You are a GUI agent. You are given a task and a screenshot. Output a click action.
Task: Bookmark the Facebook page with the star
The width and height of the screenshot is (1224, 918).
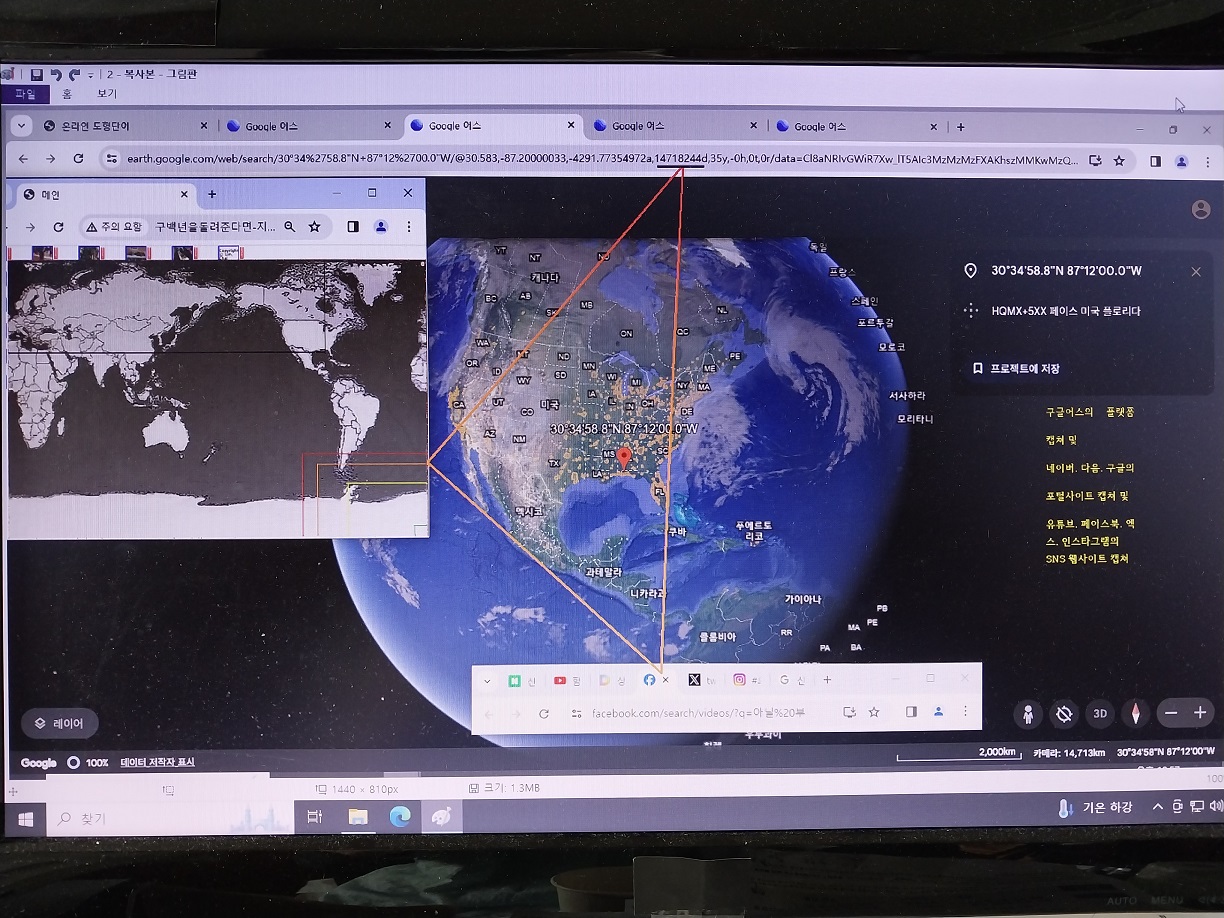[x=874, y=712]
